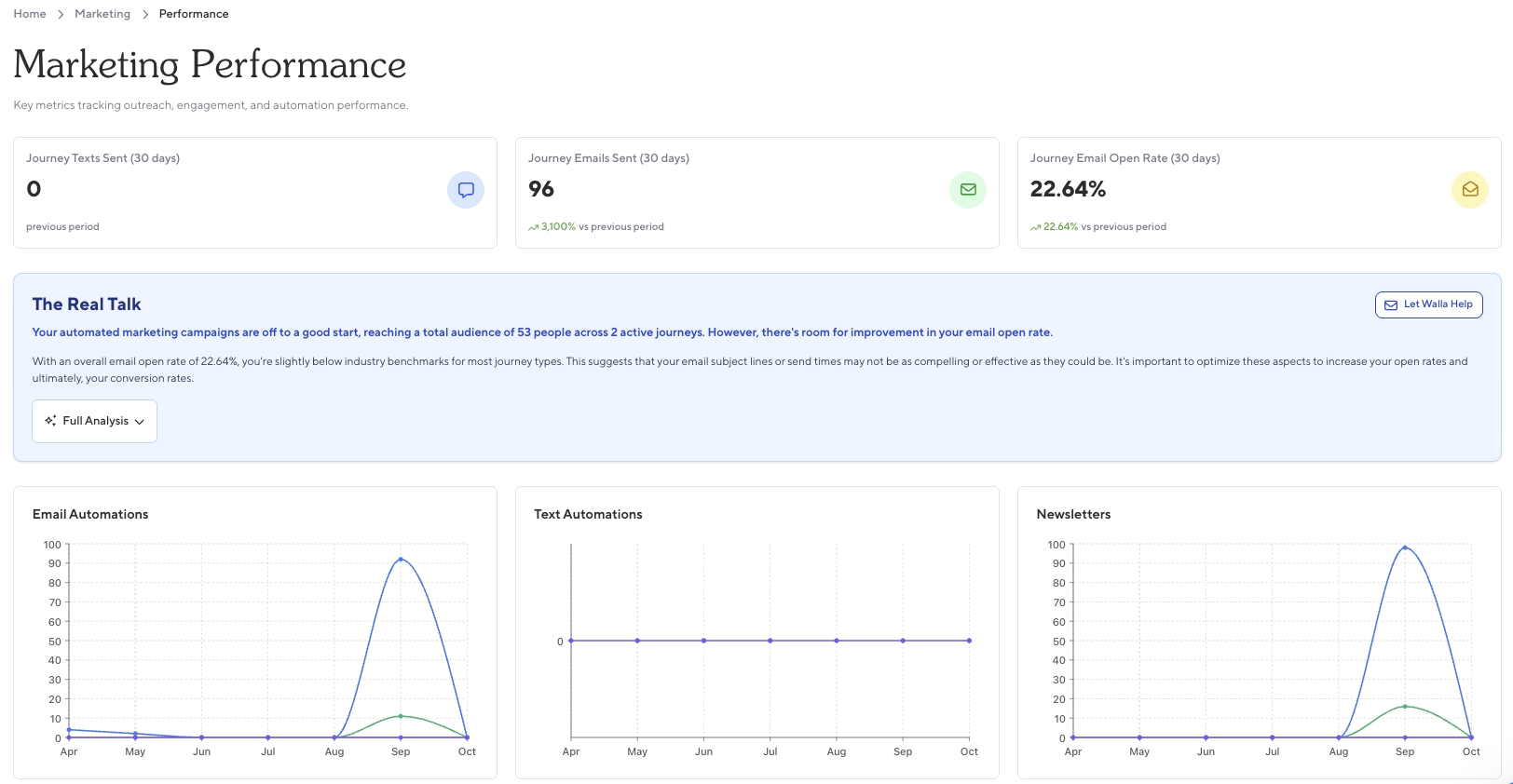
Task: Select the Sep peak point in Email Automations chart
Action: [x=401, y=559]
